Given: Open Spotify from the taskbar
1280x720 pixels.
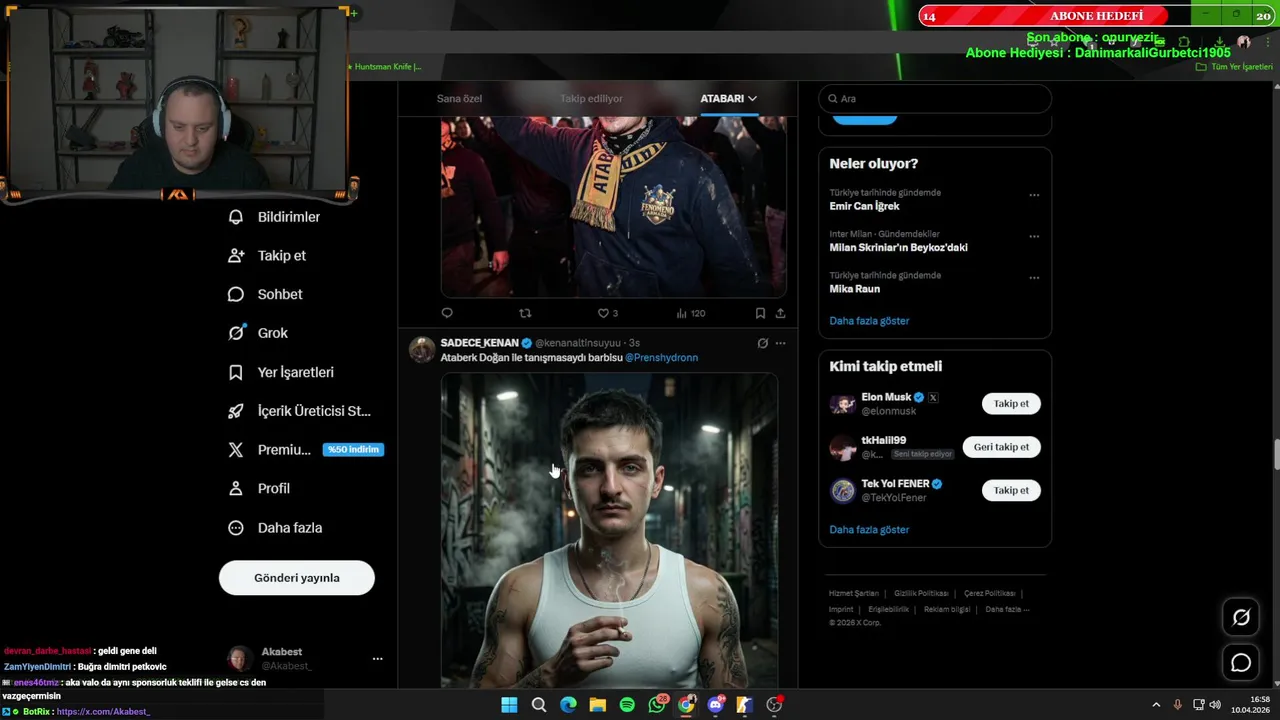Looking at the screenshot, I should [627, 705].
